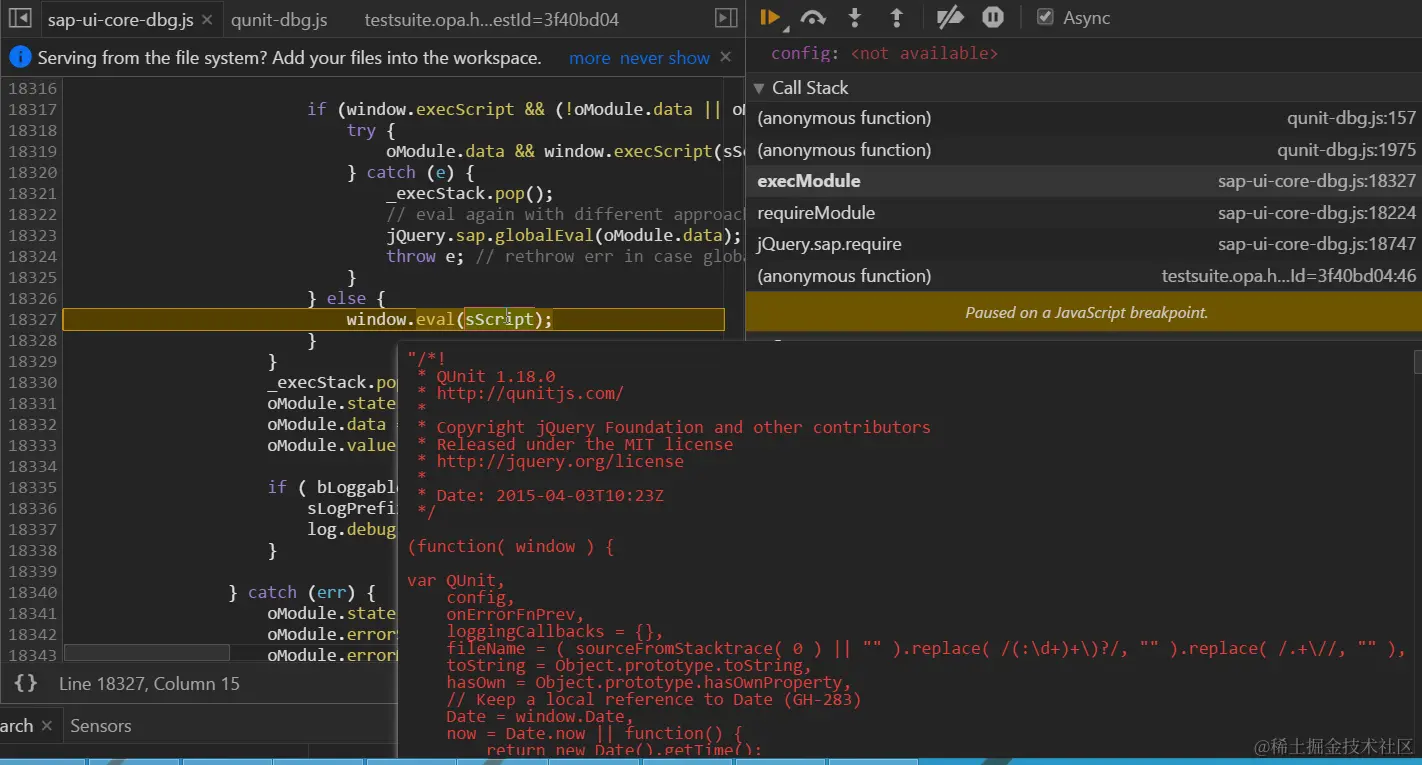The height and width of the screenshot is (765, 1422).
Task: Toggle the Async checkbox
Action: point(1045,17)
